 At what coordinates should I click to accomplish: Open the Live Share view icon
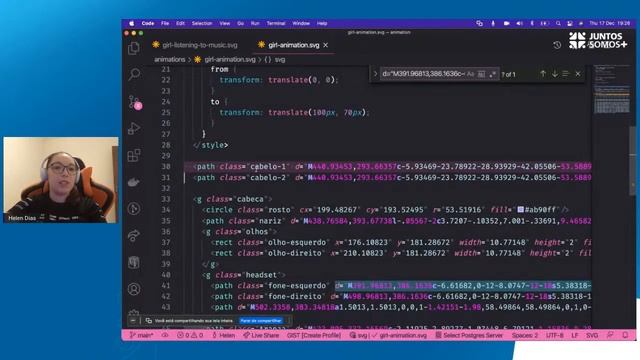pyautogui.click(x=134, y=236)
